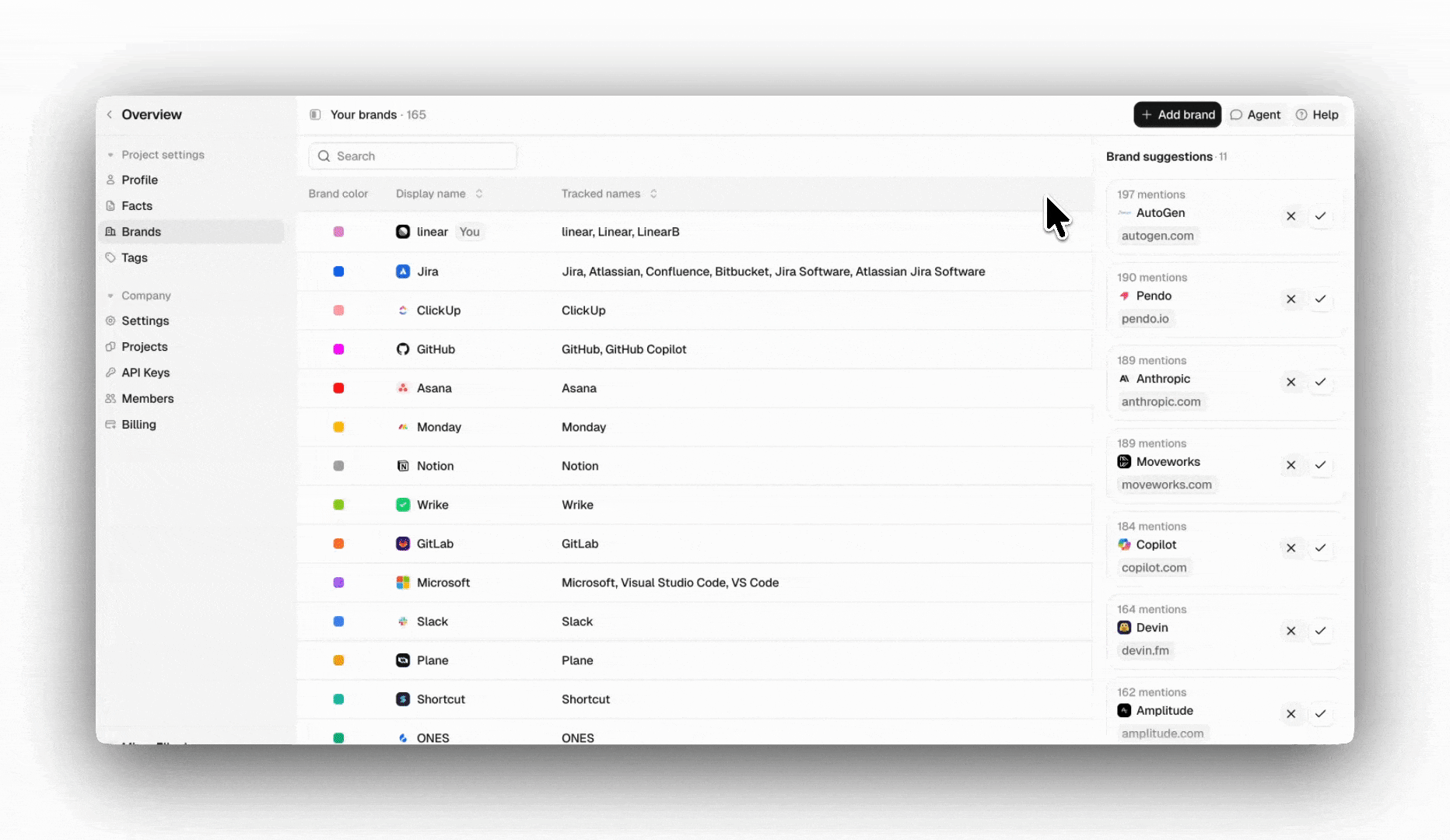Click the linear brand logo icon
The height and width of the screenshot is (840, 1450).
(x=403, y=232)
